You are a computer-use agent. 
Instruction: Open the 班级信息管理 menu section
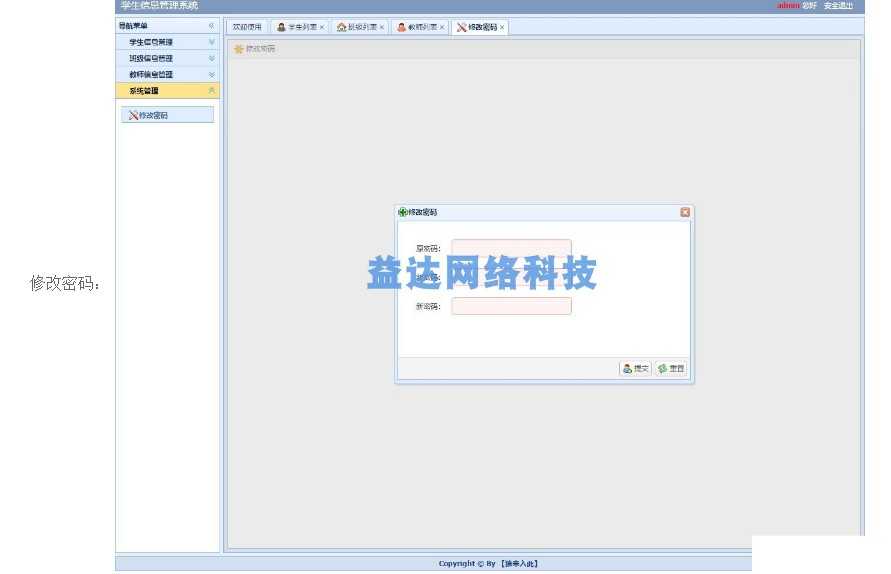point(167,59)
